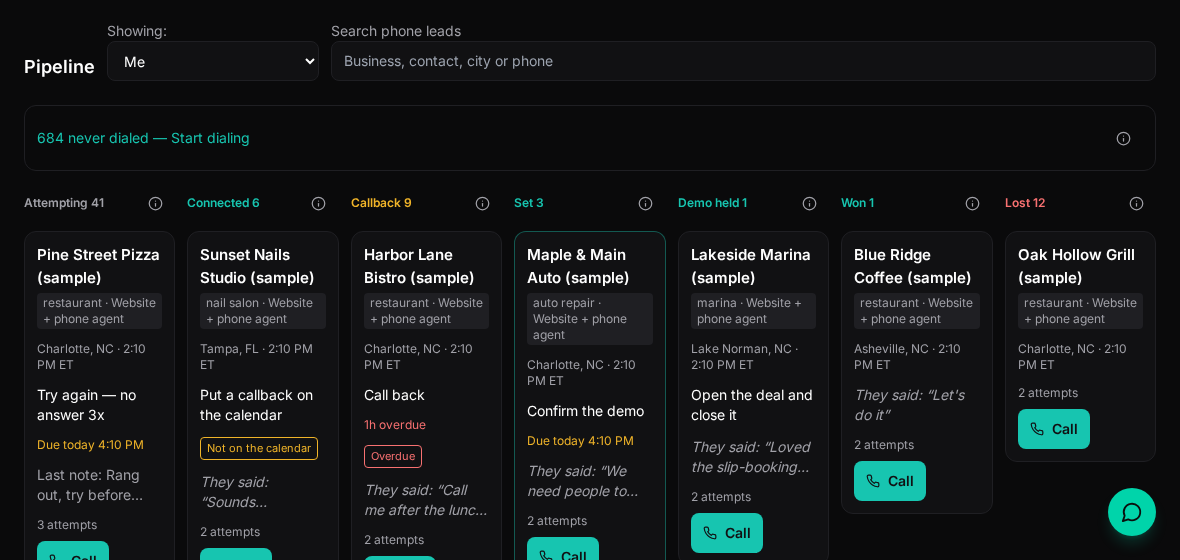Click the Pipeline heading

59,66
